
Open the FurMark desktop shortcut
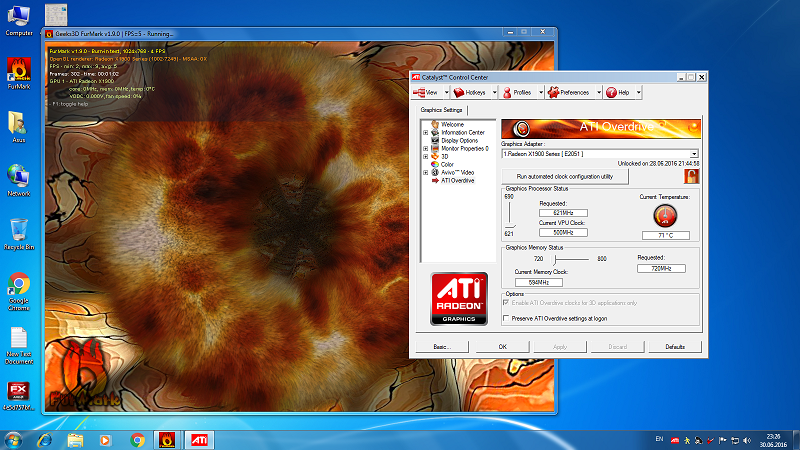point(17,70)
